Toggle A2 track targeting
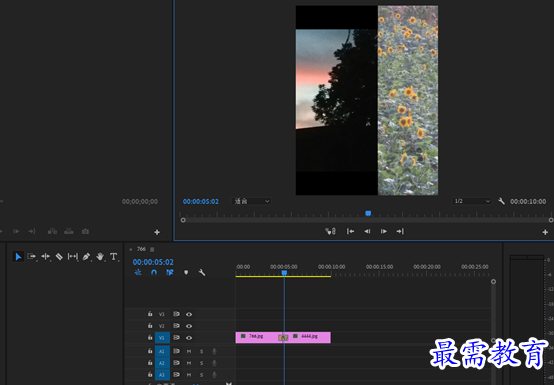 pos(162,363)
